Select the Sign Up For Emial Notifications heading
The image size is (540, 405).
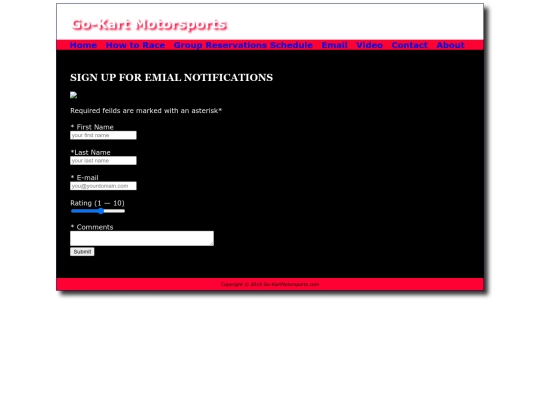point(172,77)
